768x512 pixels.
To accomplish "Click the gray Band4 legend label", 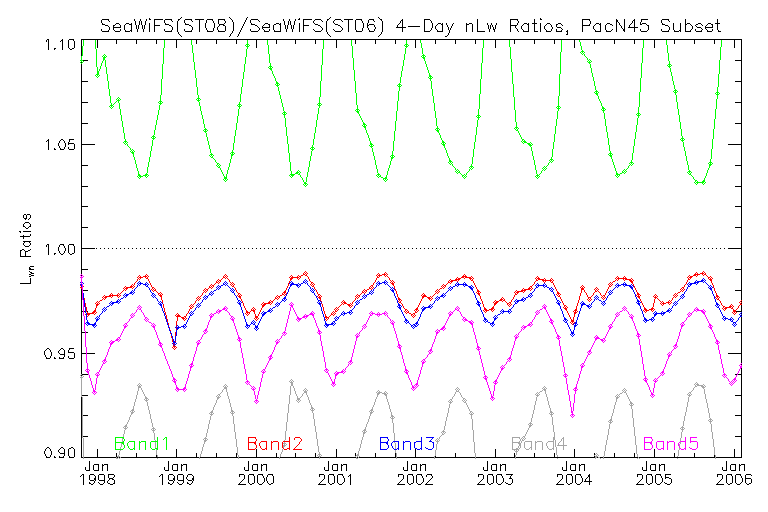I will point(539,444).
